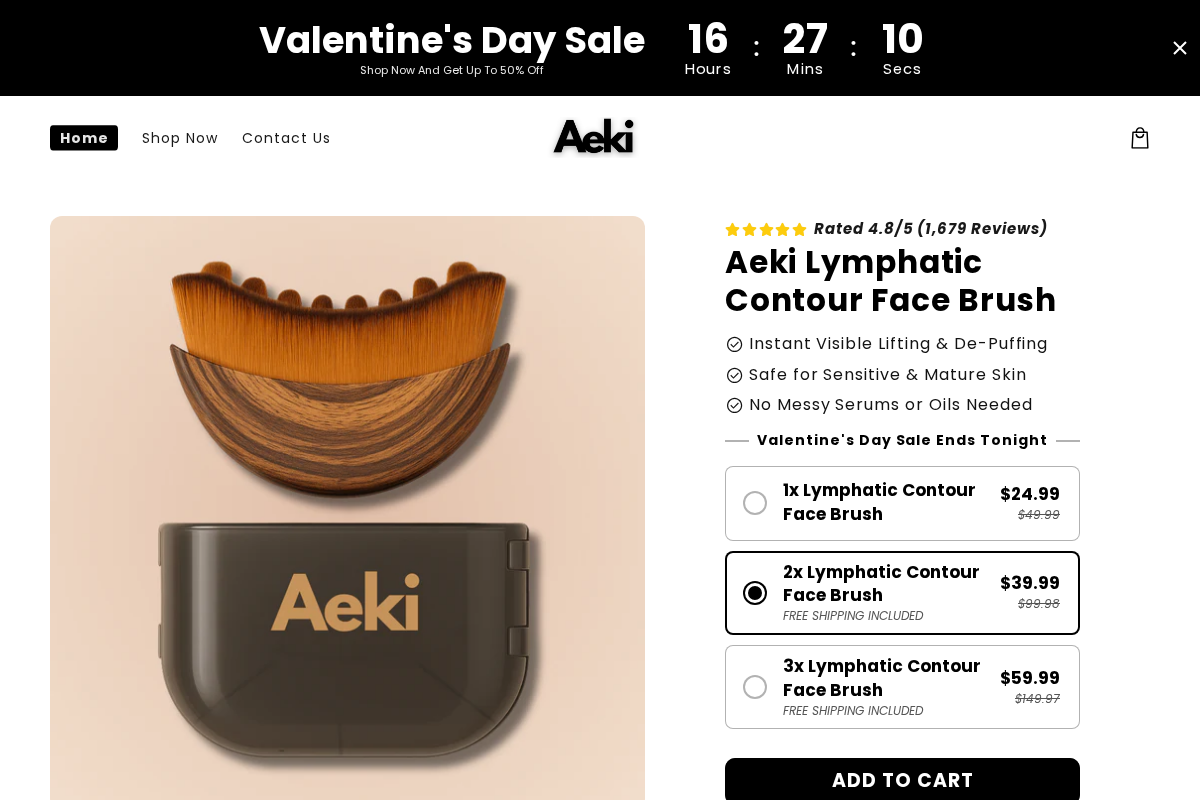Dismiss the Valentine's Day Sale banner
Screen dimensions: 1200x800
pyautogui.click(x=1180, y=47)
